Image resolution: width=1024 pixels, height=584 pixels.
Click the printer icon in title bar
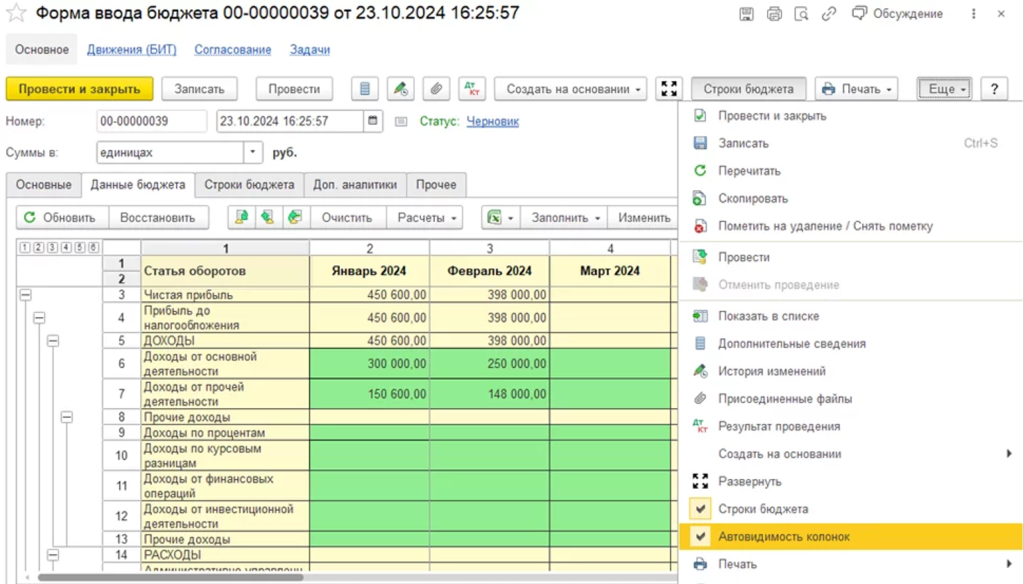coord(774,14)
